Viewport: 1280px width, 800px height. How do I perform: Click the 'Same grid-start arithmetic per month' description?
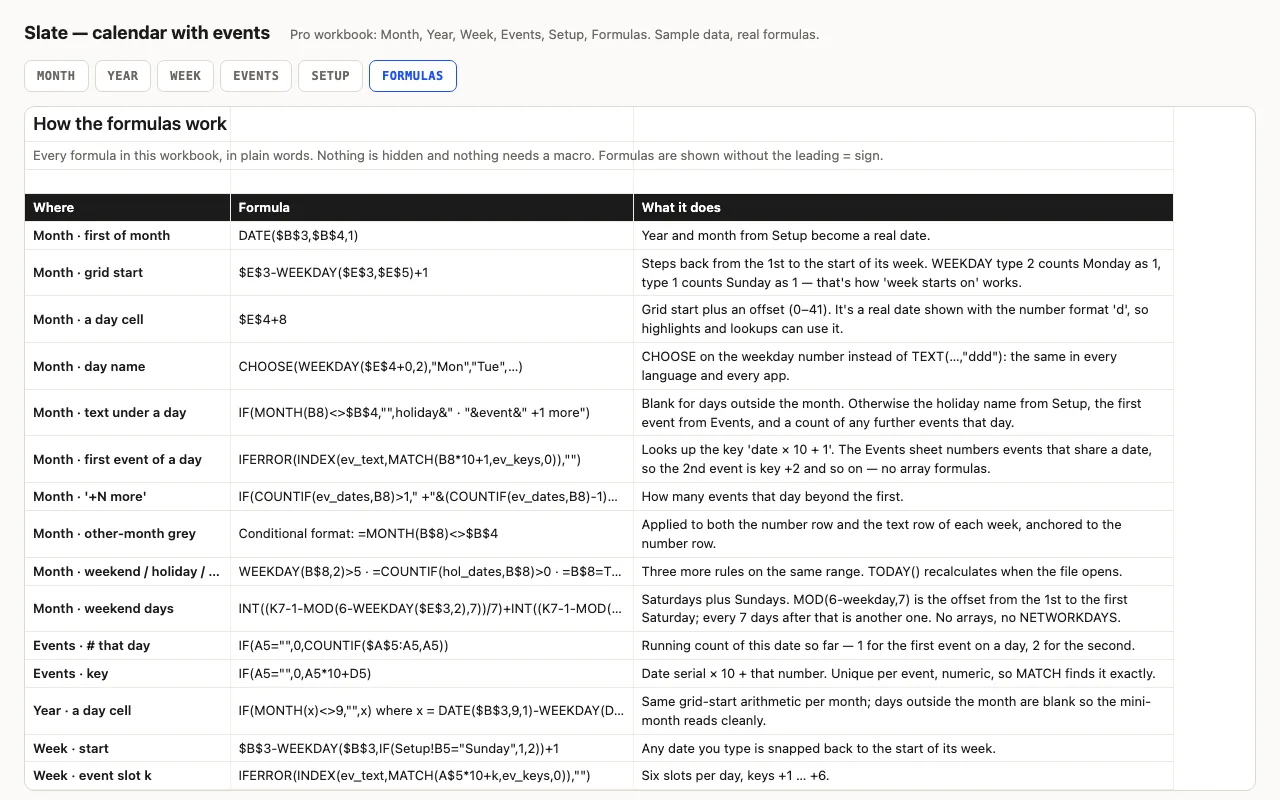(x=903, y=710)
